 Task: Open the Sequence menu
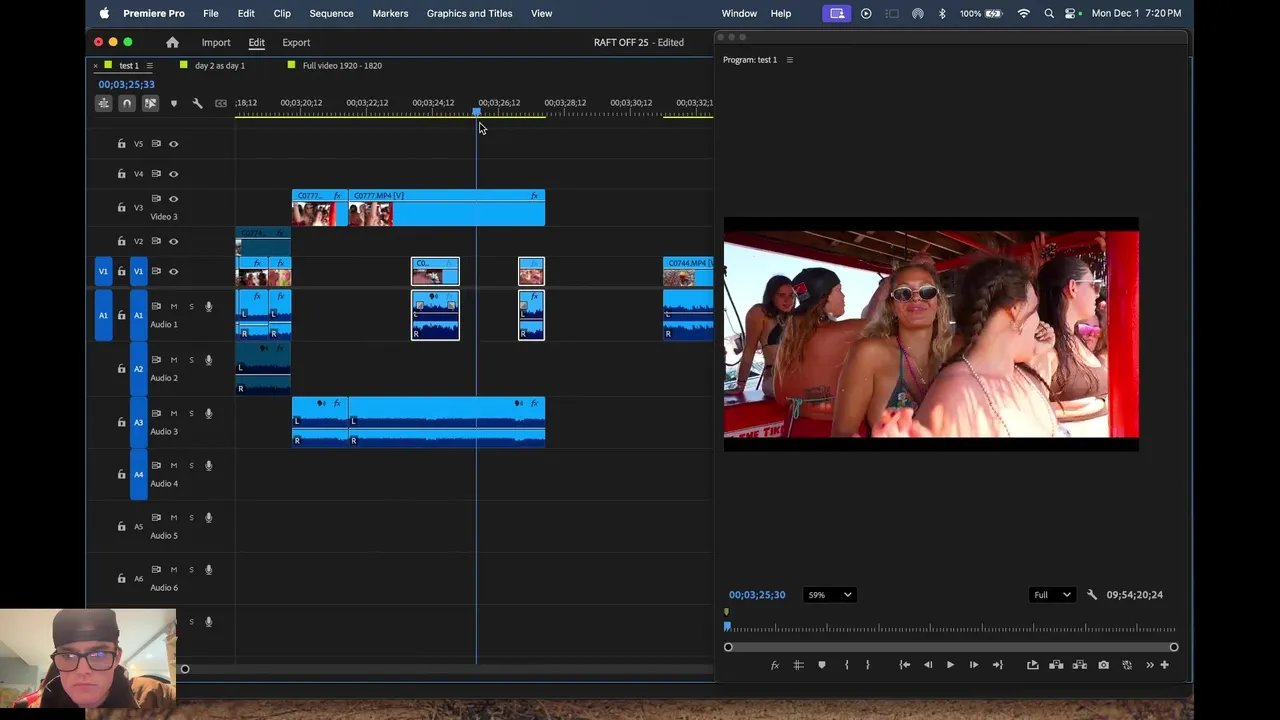pos(331,13)
